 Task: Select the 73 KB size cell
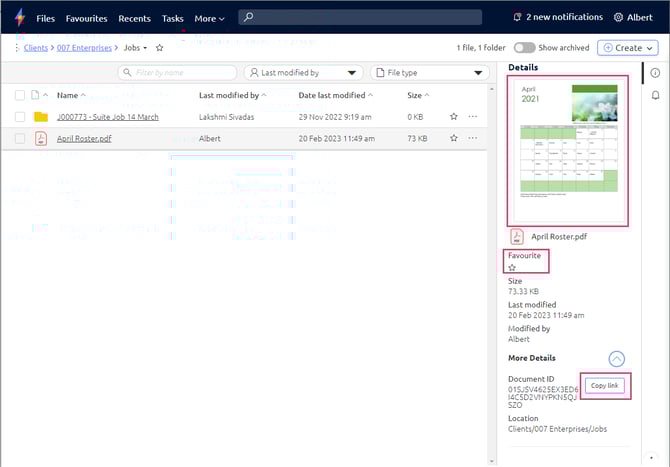point(417,138)
